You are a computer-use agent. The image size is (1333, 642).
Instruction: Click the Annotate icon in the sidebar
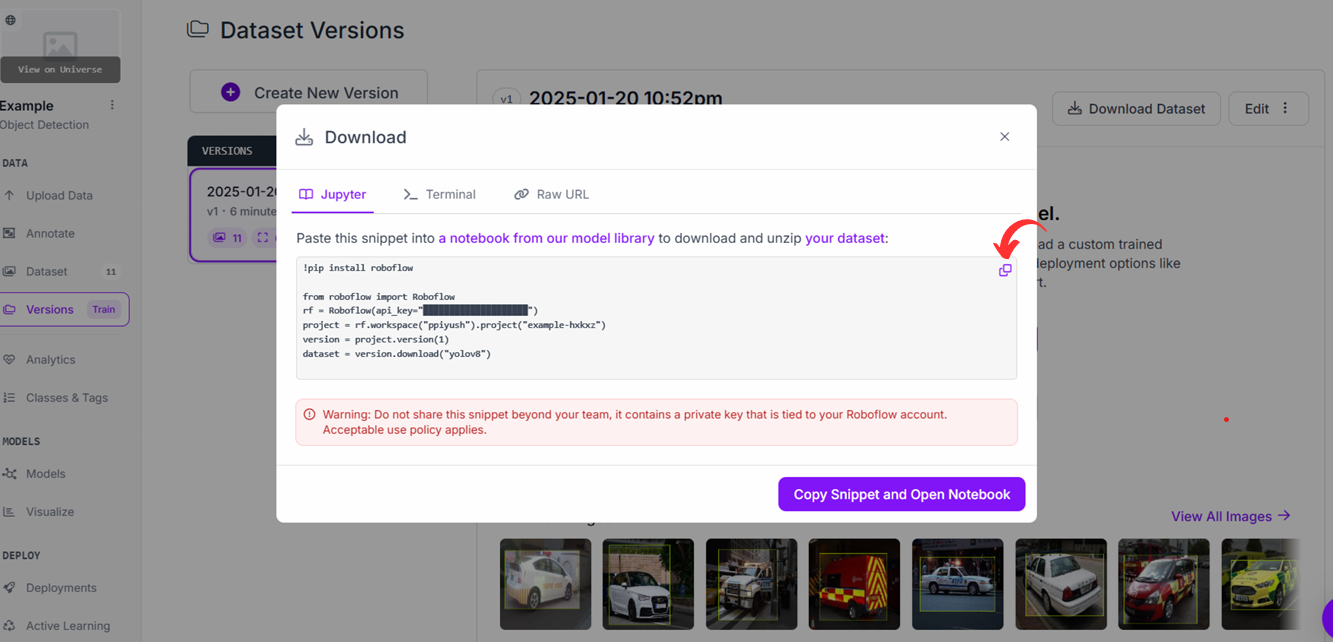pos(9,233)
